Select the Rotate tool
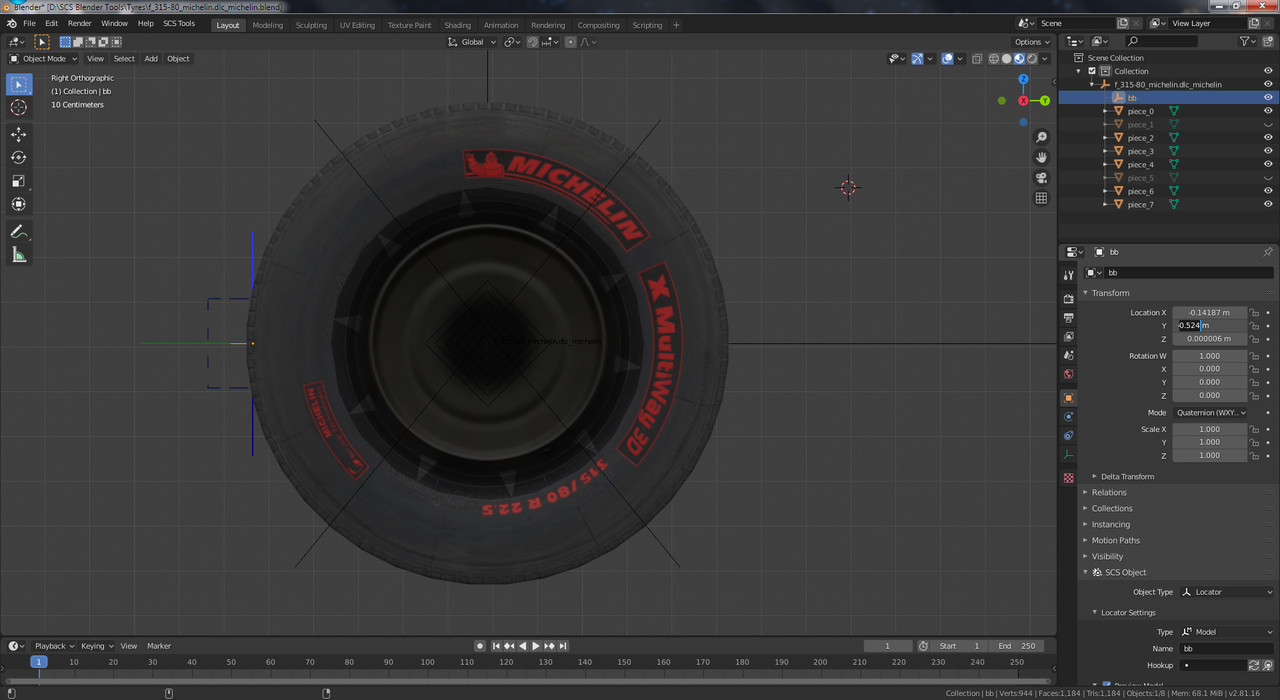The image size is (1280, 700). (19, 157)
